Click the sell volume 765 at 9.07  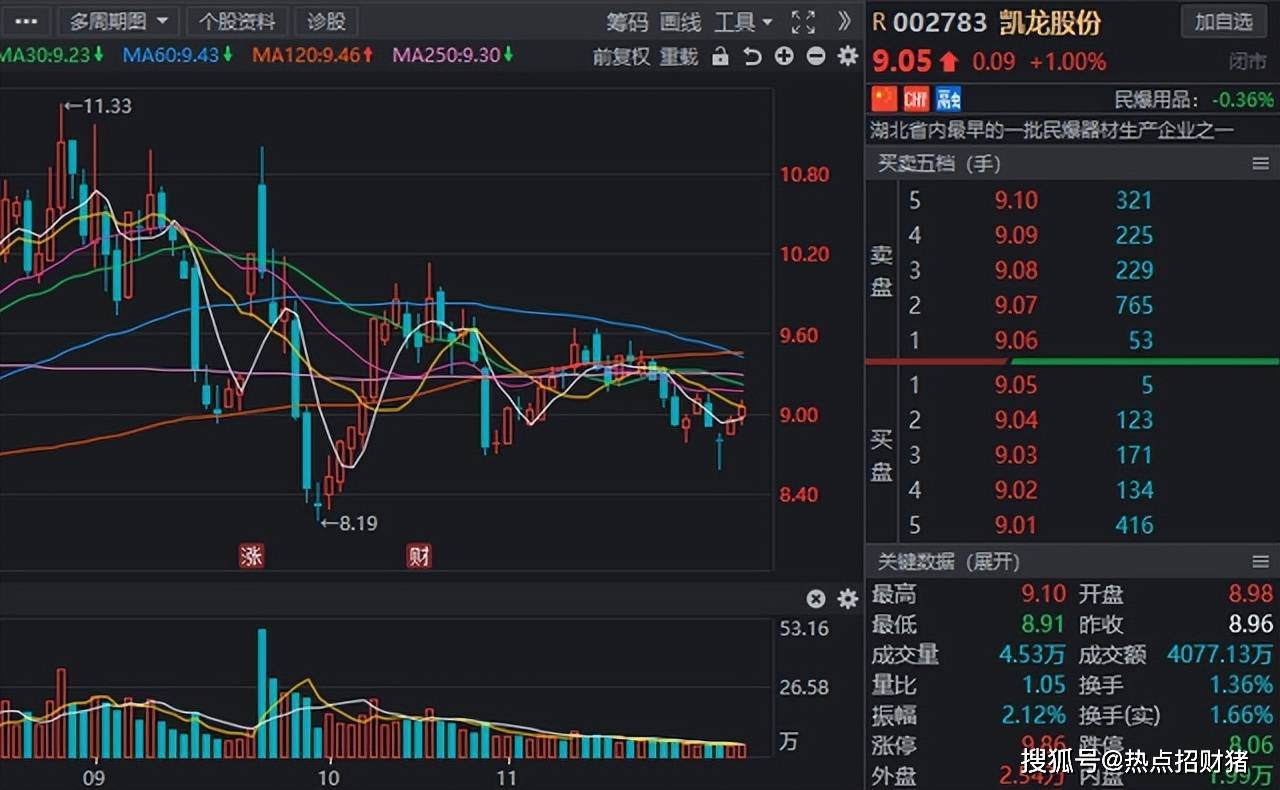coord(1134,305)
